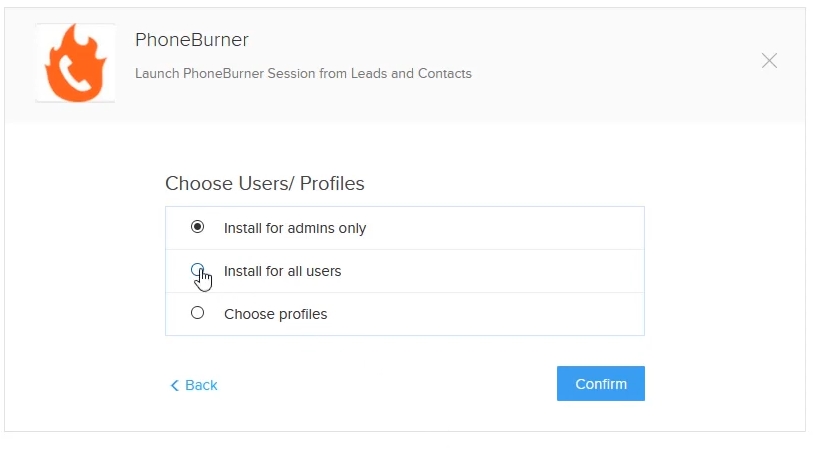Image resolution: width=827 pixels, height=464 pixels.
Task: Click the PhoneBurner flame logo
Action: [75, 63]
